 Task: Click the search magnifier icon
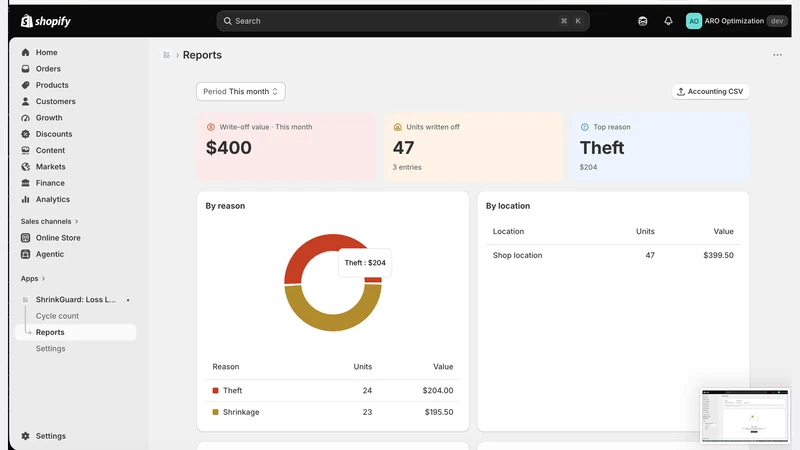pos(228,21)
